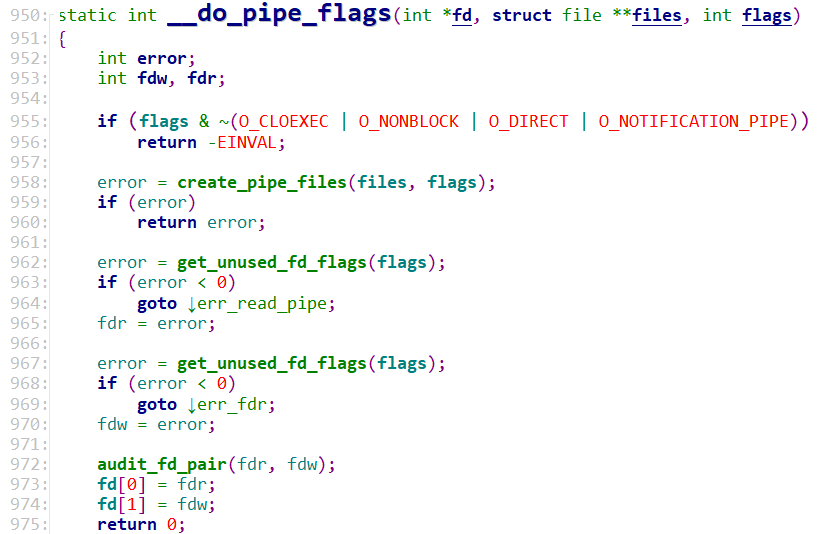
Task: Click the O_CLOEXEC macro
Action: pos(283,121)
